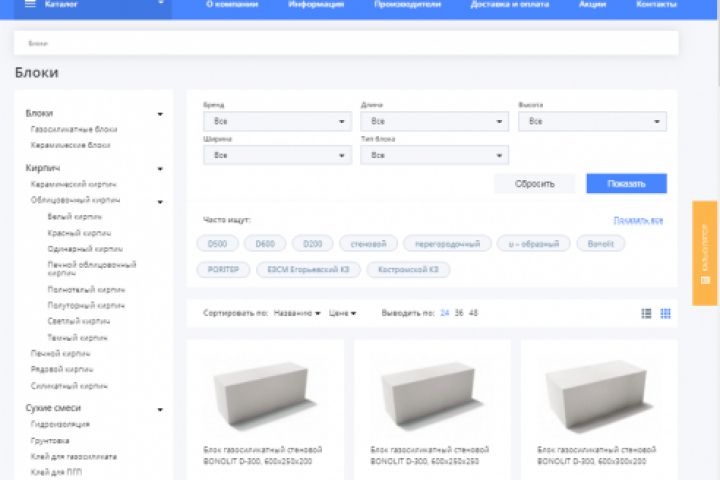Open Доставка и оплата menu item
The width and height of the screenshot is (720, 480).
[510, 4]
